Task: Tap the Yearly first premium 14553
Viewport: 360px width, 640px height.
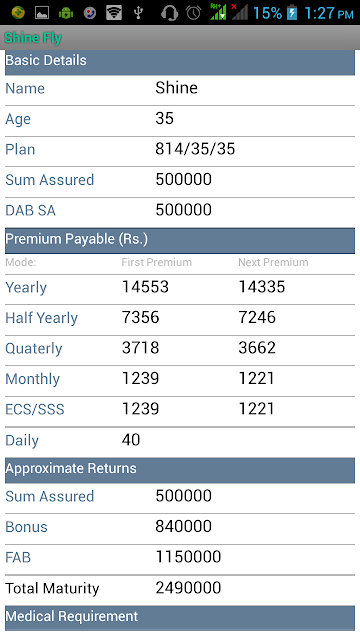Action: pyautogui.click(x=145, y=287)
